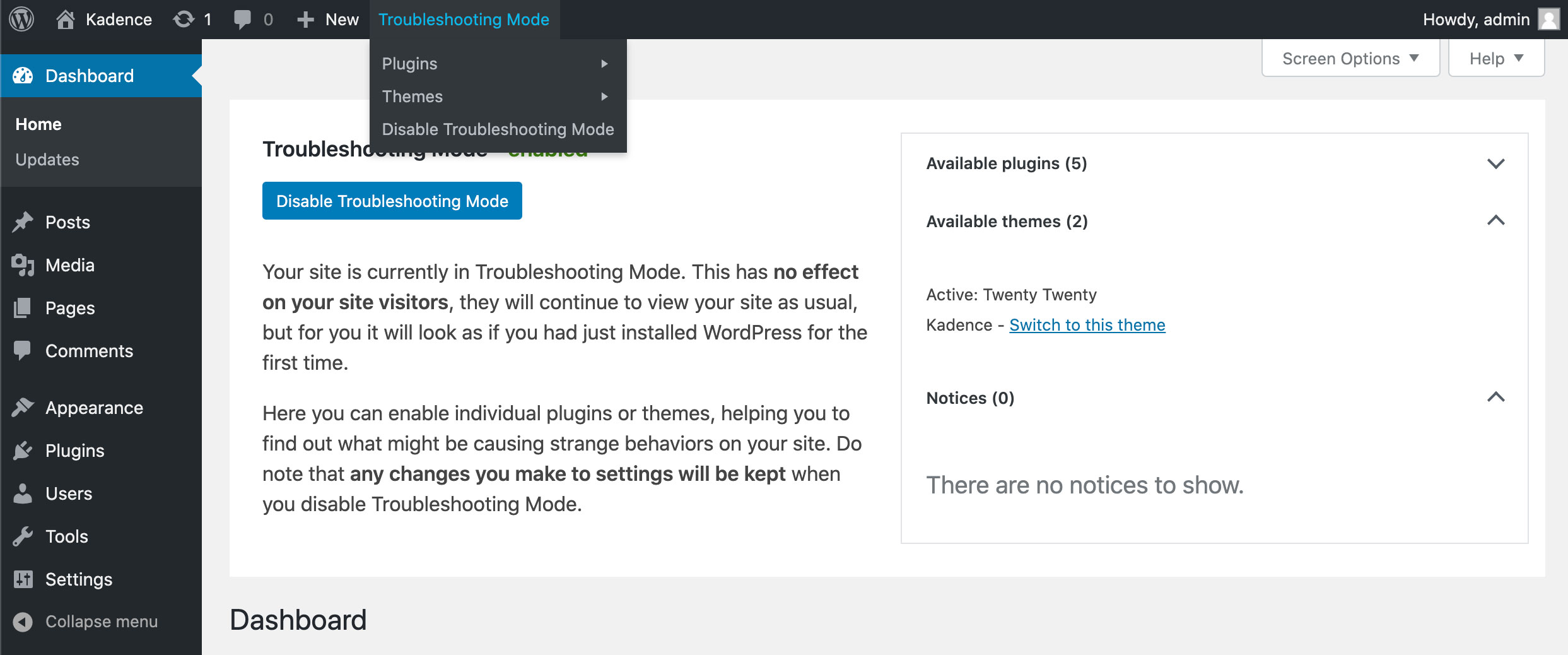Click the admin avatar icon
This screenshot has height=655, width=1568.
pyautogui.click(x=1548, y=20)
